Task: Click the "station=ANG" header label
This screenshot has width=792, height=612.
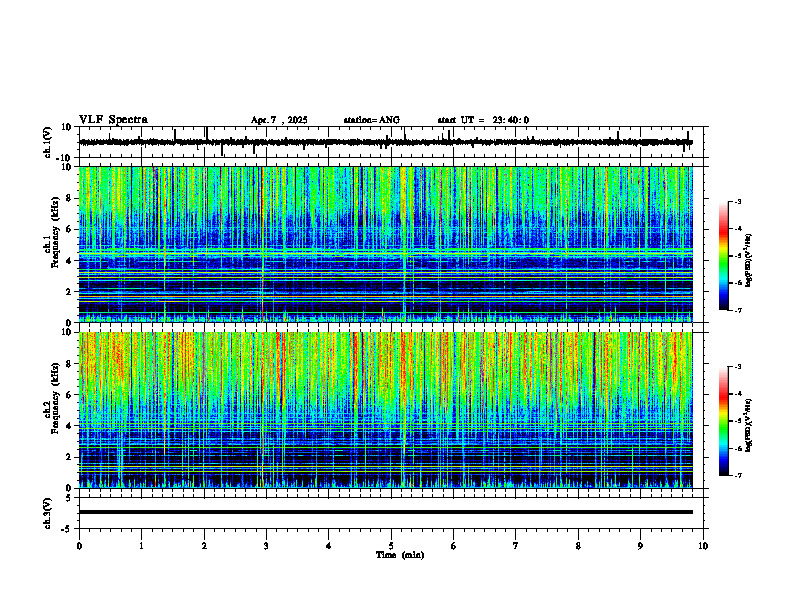Action: click(x=371, y=120)
